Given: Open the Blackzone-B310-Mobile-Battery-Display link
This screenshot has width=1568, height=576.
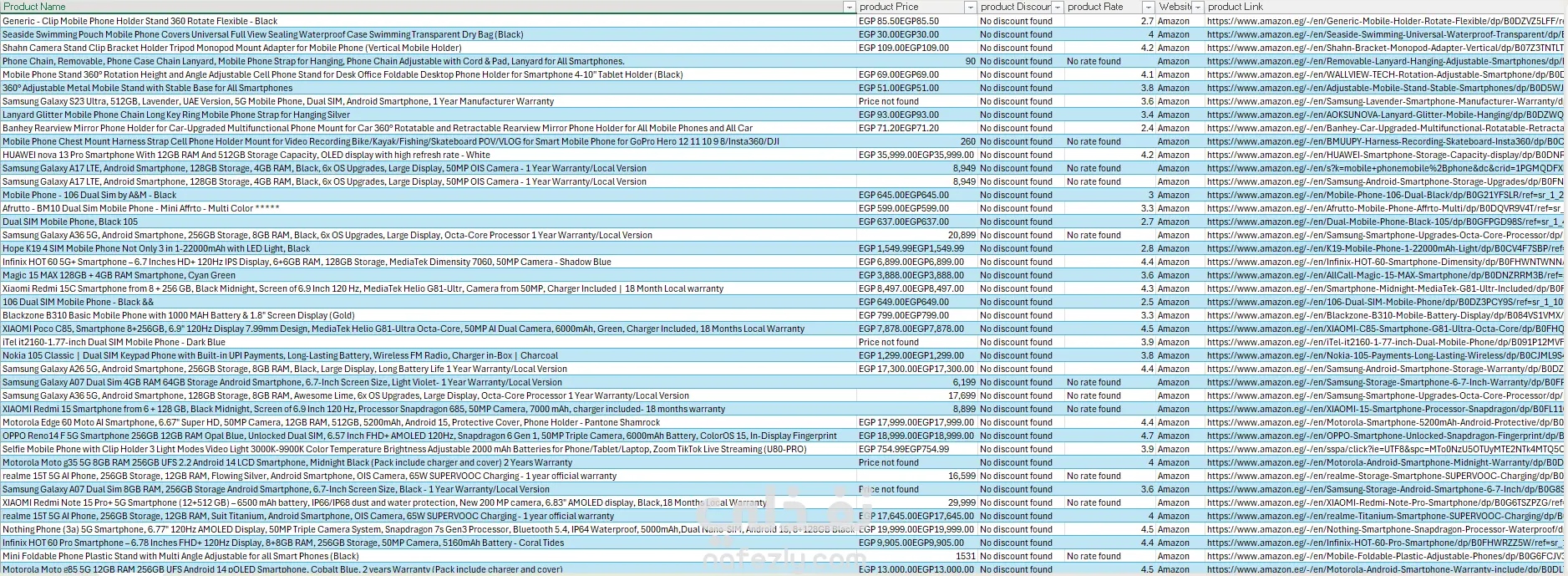Looking at the screenshot, I should point(1386,315).
